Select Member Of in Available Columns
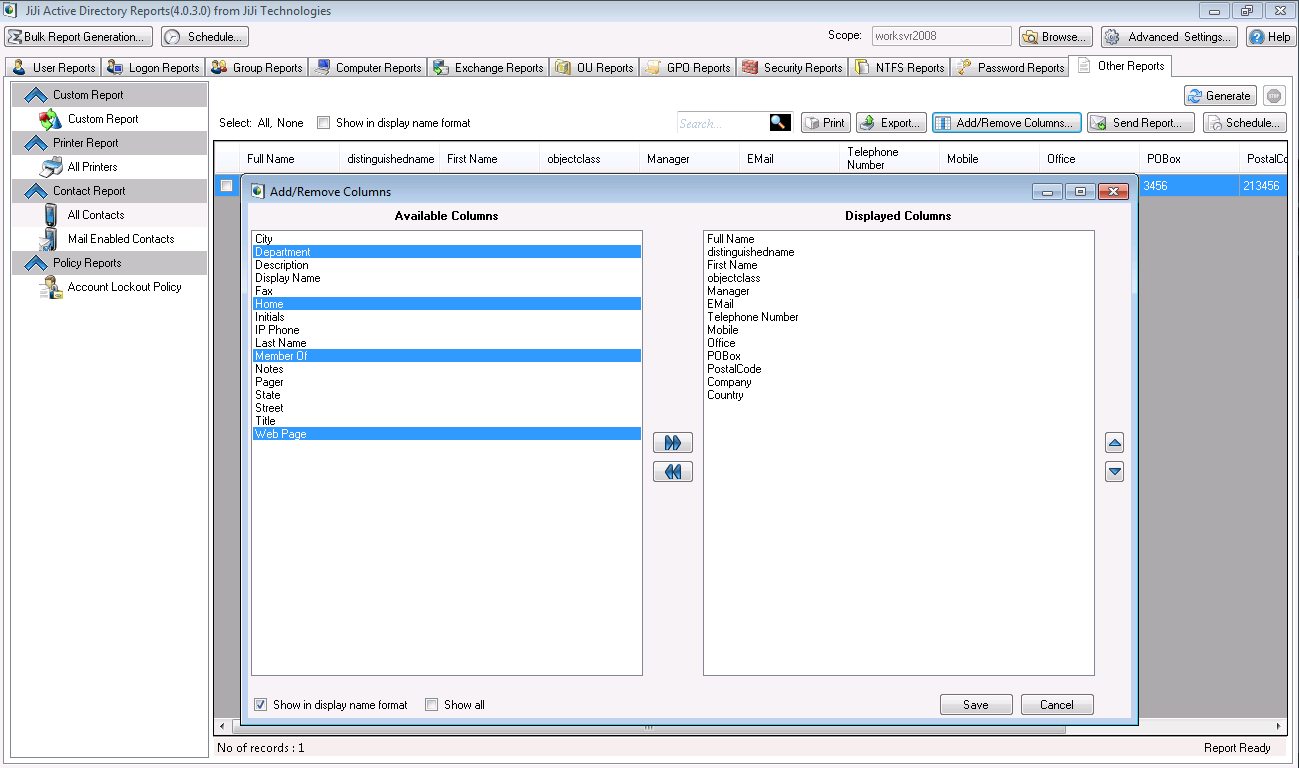The width and height of the screenshot is (1299, 768). click(x=447, y=356)
